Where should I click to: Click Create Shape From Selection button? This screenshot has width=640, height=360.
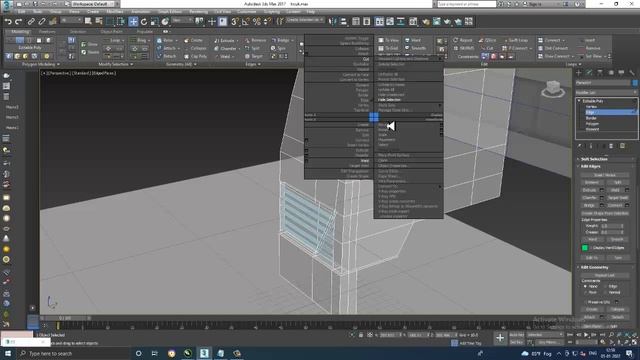point(605,213)
